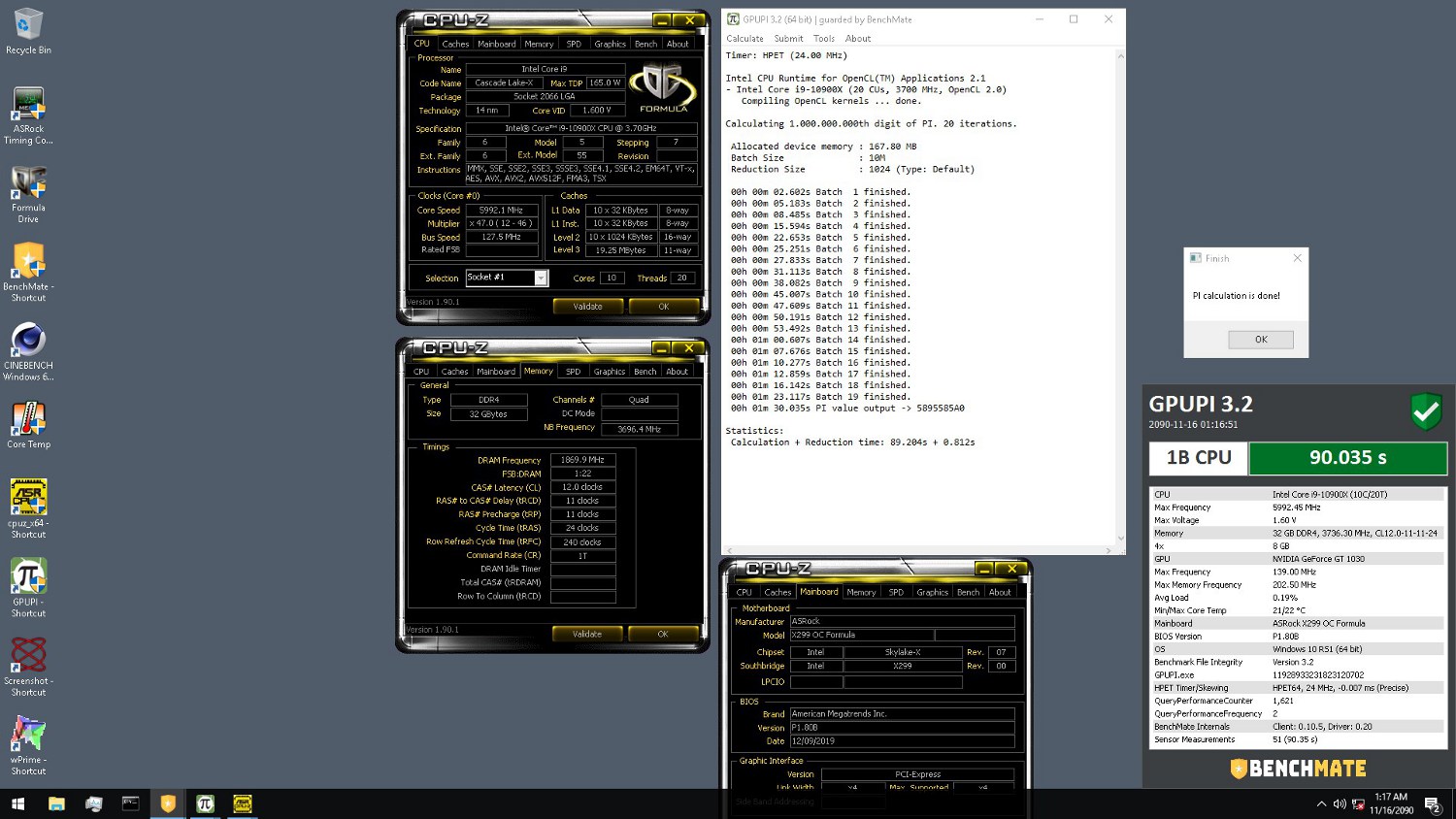1456x819 pixels.
Task: Open the Graphics tab in the CPU-Z memory timings window
Action: pyautogui.click(x=609, y=372)
